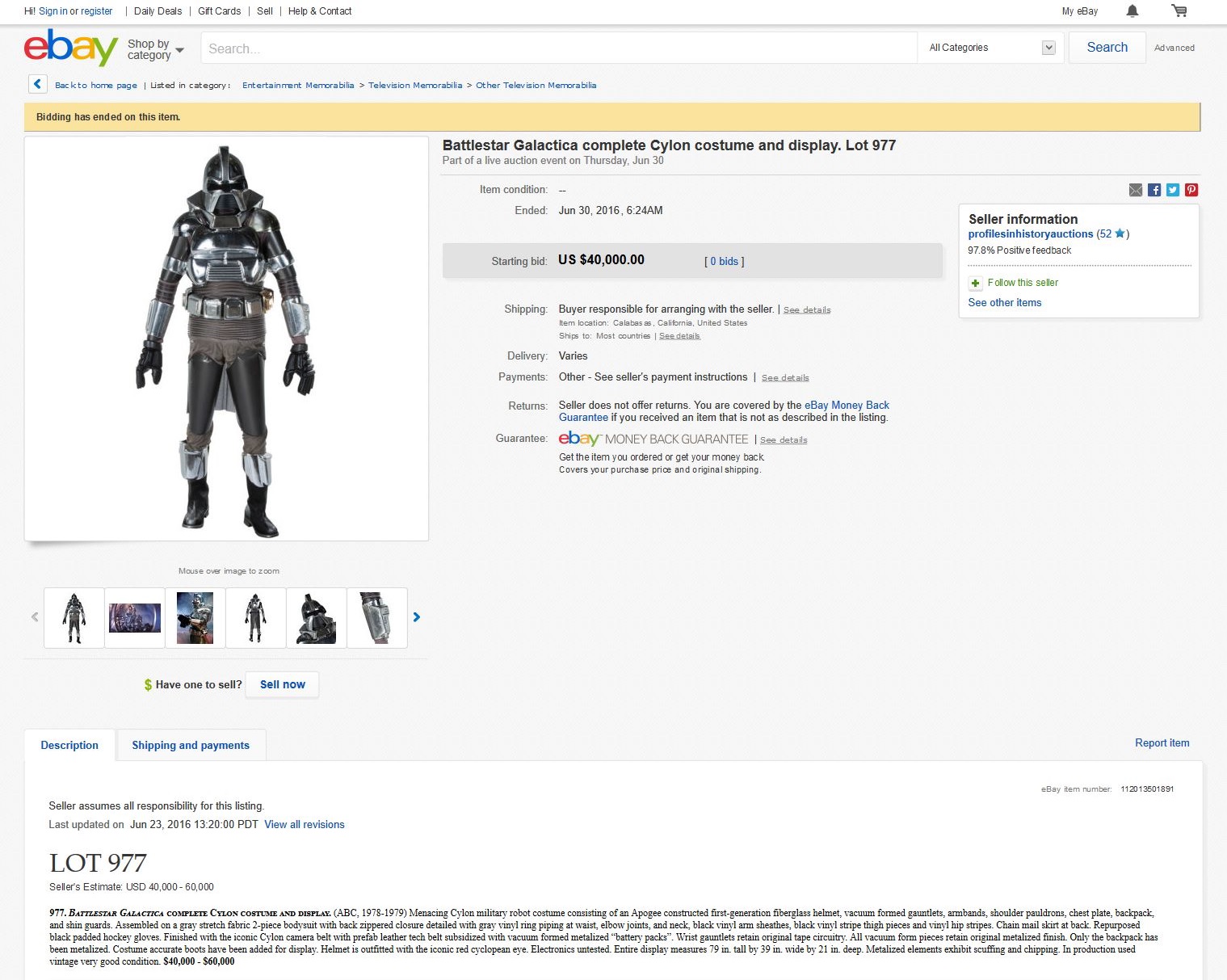
Task: Share listing on Facebook icon
Action: (x=1154, y=190)
